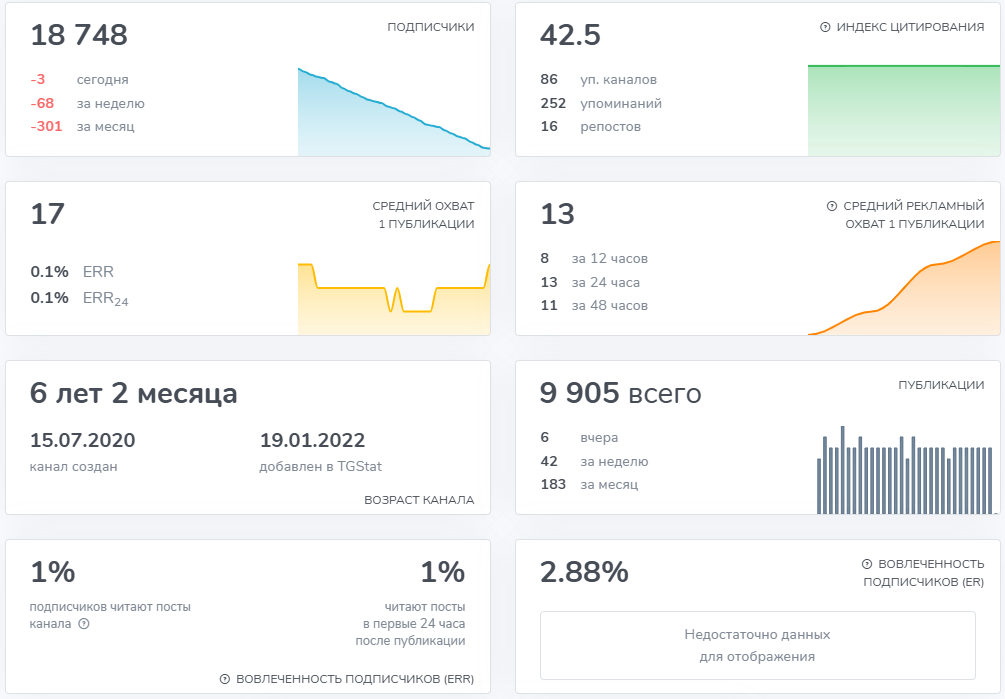Select the 'за 12 часов' ad reach row

tap(594, 258)
